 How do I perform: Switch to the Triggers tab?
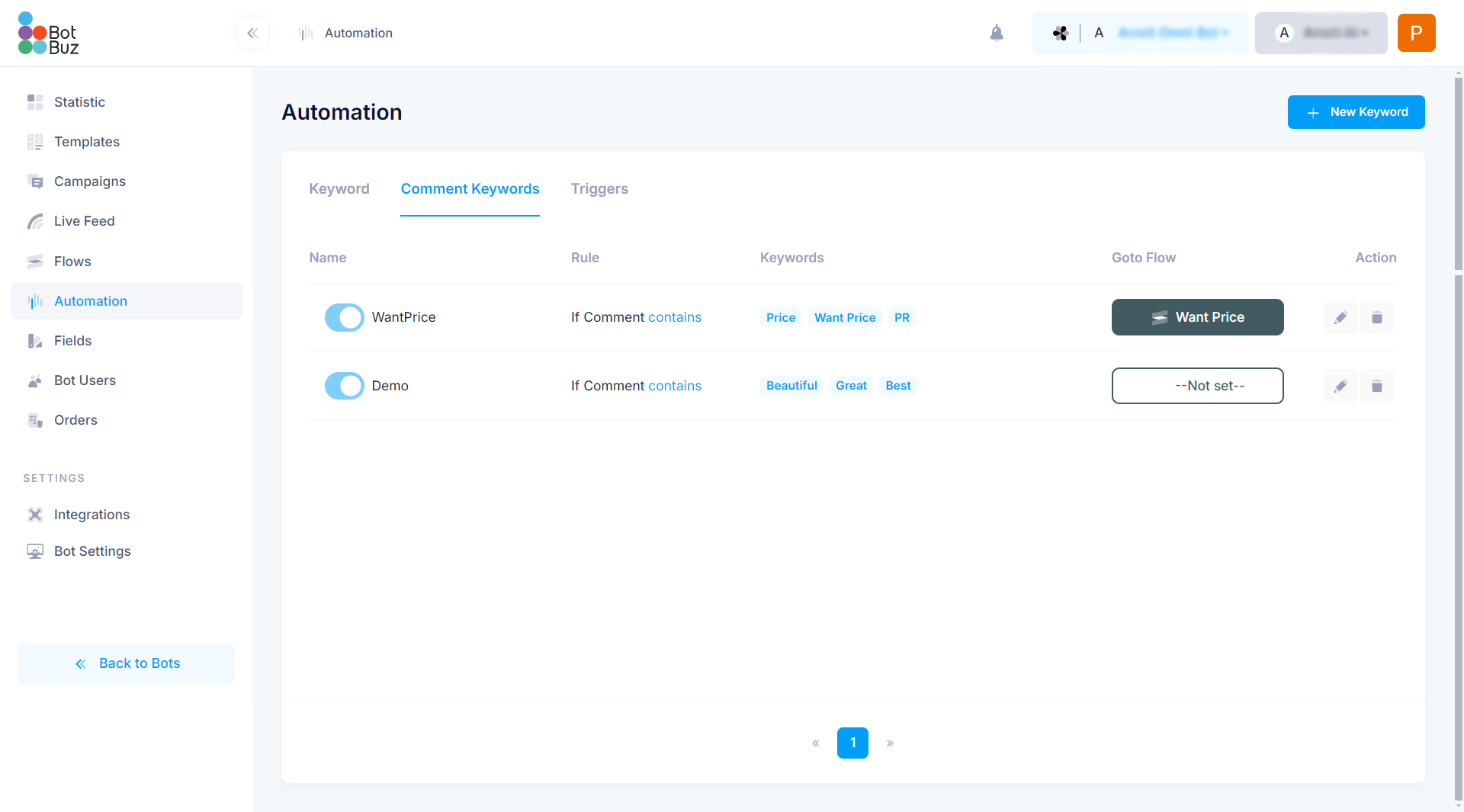click(x=599, y=189)
